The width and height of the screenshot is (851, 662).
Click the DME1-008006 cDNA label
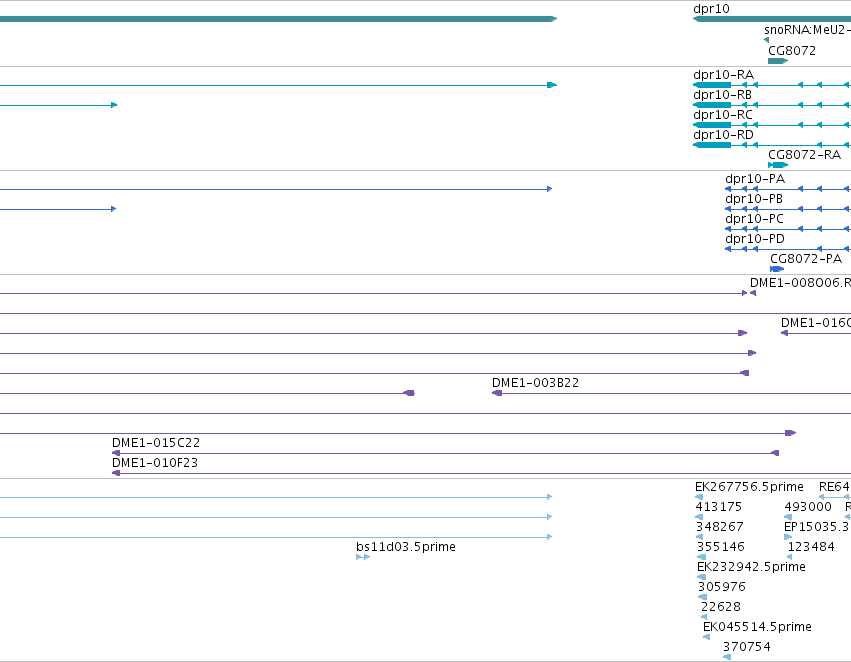click(x=800, y=283)
